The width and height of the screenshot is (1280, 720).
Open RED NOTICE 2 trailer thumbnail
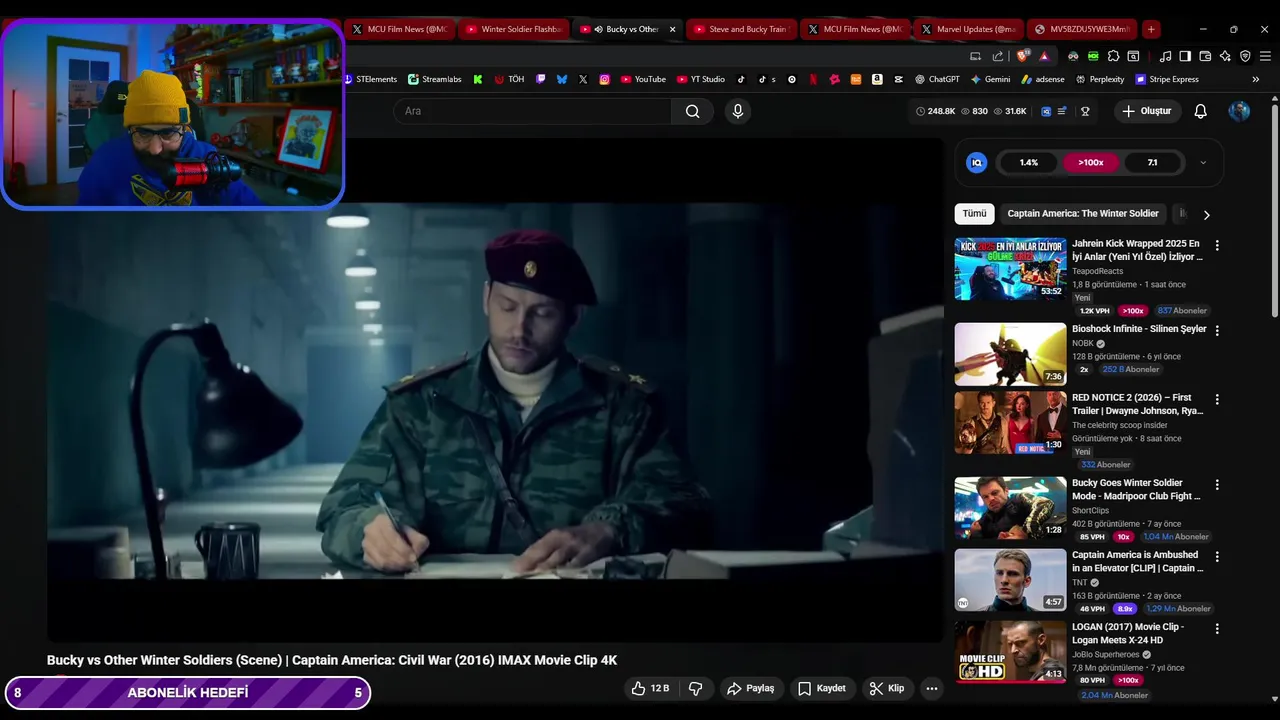tap(1010, 423)
